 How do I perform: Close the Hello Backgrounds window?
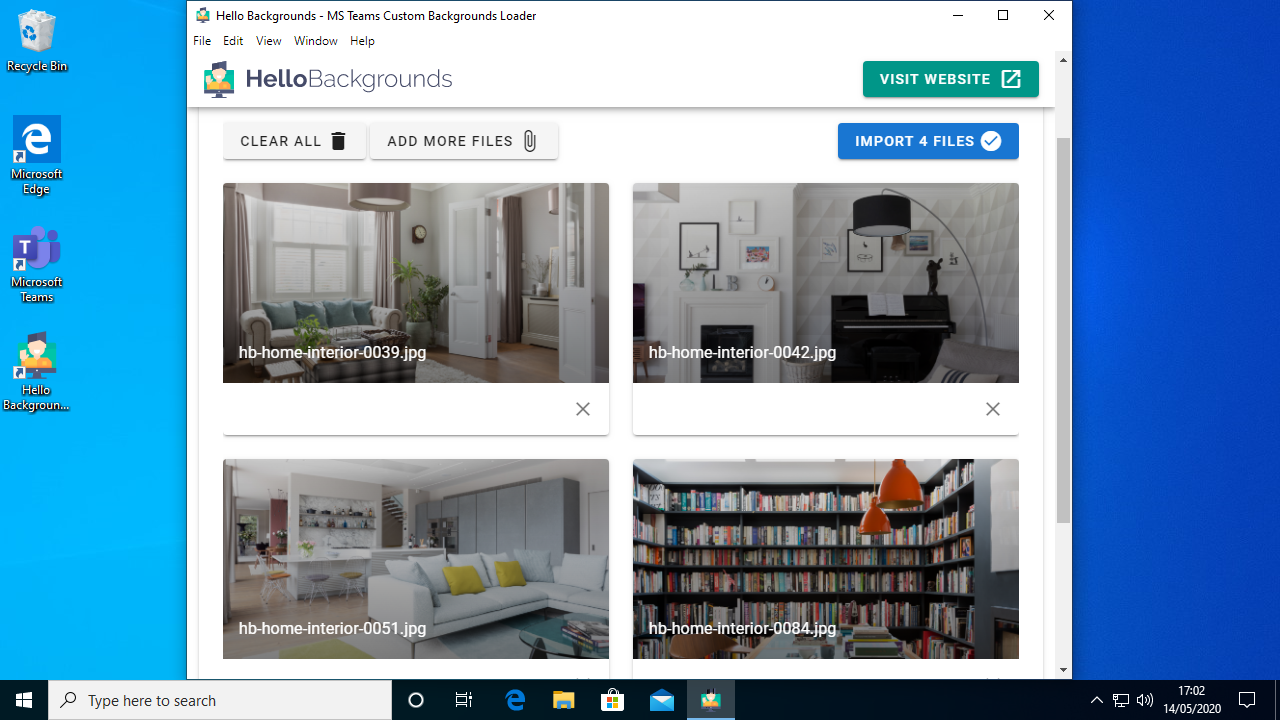point(1049,15)
